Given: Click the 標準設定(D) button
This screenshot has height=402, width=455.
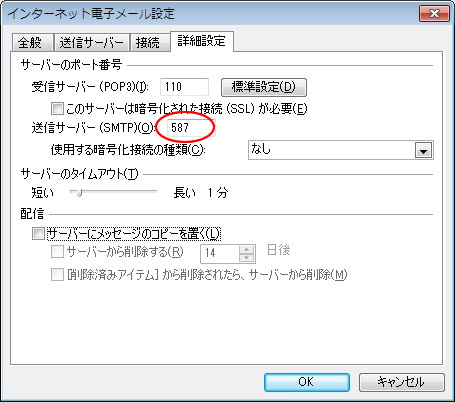Looking at the screenshot, I should [264, 87].
